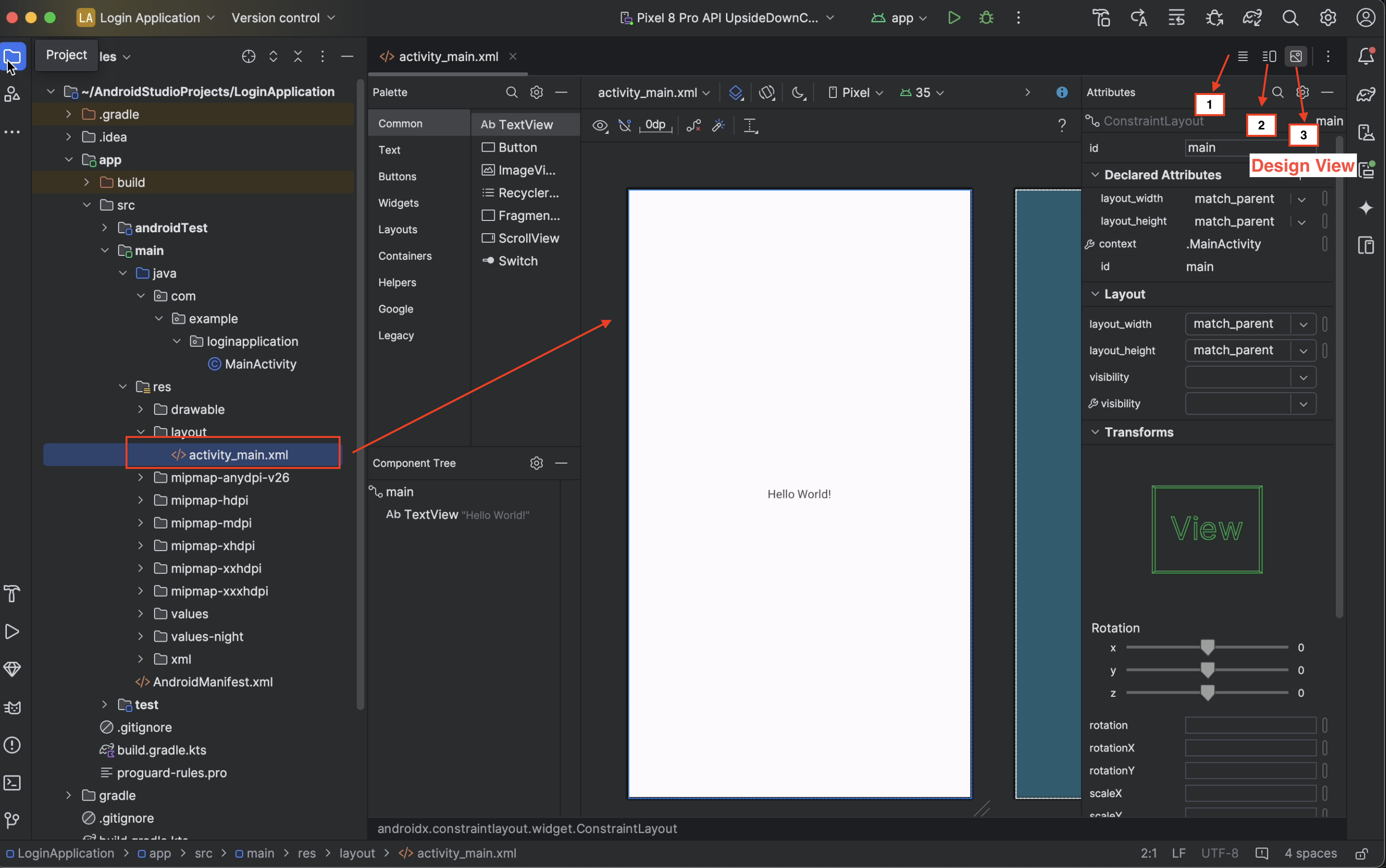
Task: Open the API 35 version selector
Action: (x=921, y=93)
